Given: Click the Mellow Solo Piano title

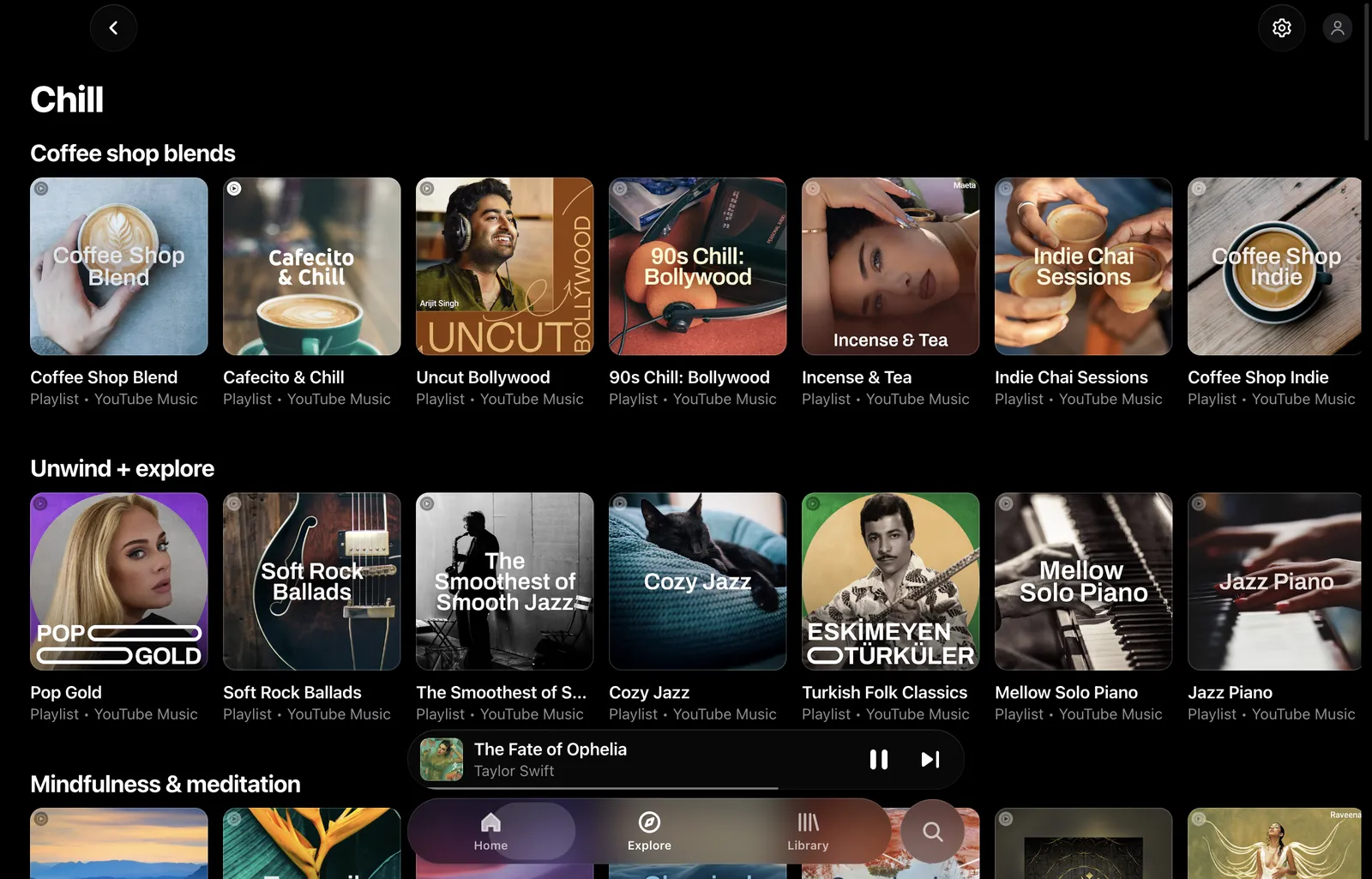Looking at the screenshot, I should pos(1066,692).
